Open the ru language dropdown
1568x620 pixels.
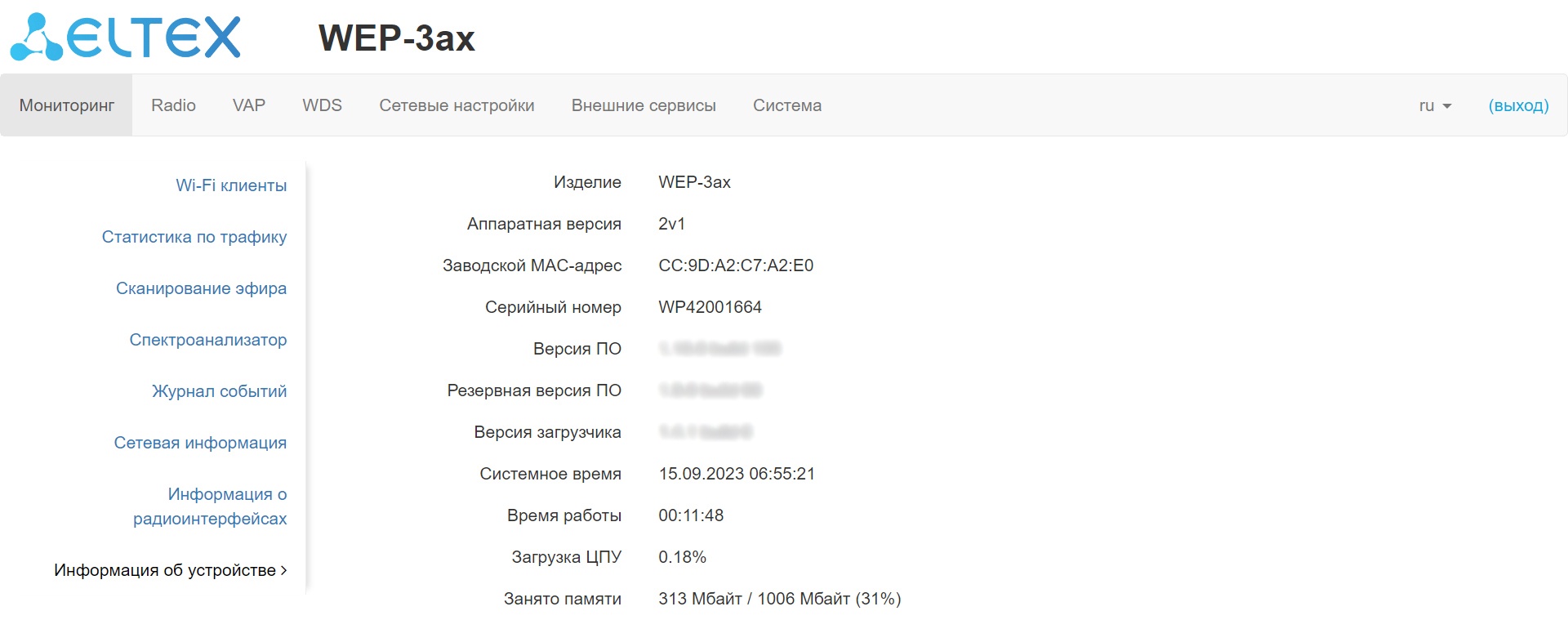point(1435,105)
